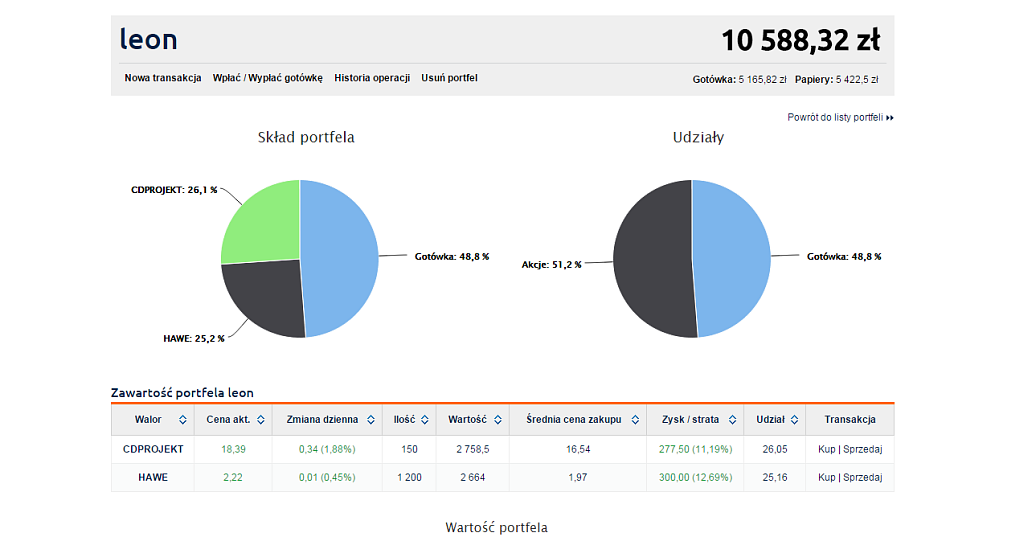
Task: Click Usuń portfel option
Action: [x=449, y=78]
